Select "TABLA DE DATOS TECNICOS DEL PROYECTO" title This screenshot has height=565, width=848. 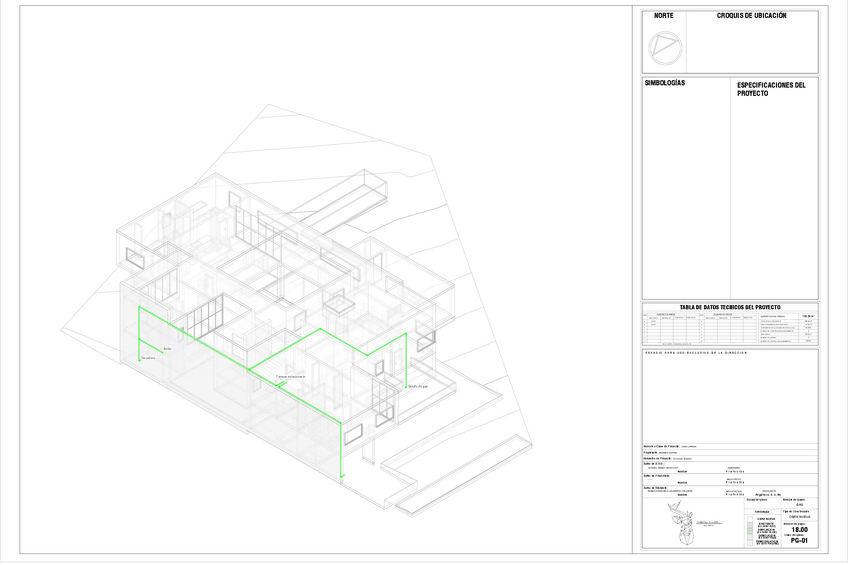(730, 307)
